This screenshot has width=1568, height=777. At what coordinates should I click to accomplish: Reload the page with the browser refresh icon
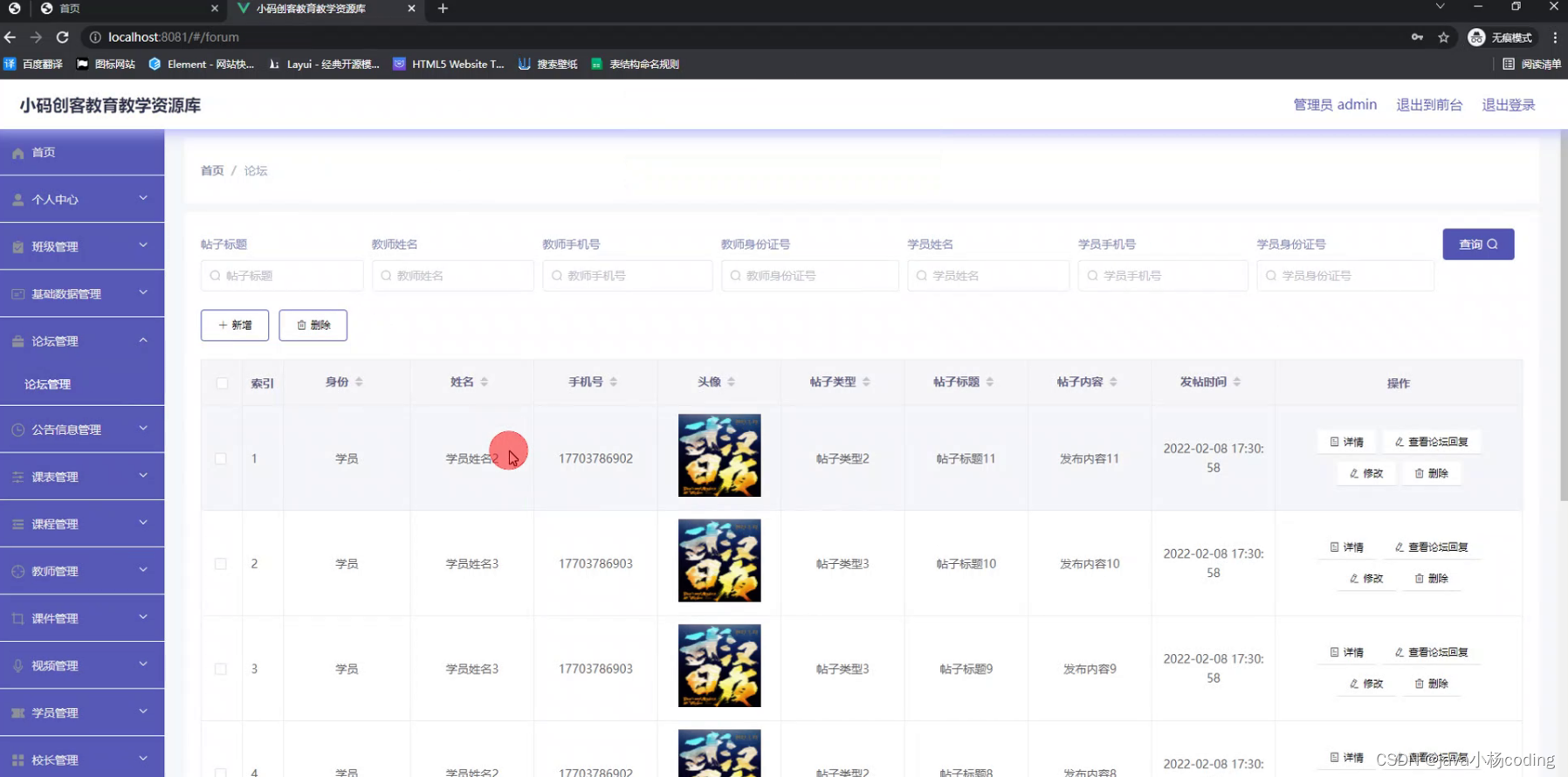click(62, 38)
